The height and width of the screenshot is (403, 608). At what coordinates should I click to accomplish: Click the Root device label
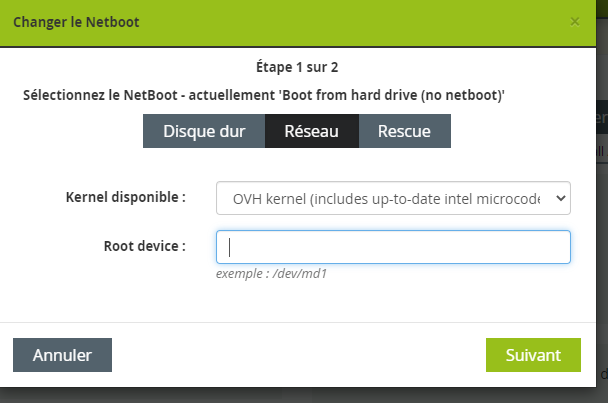pyautogui.click(x=145, y=246)
